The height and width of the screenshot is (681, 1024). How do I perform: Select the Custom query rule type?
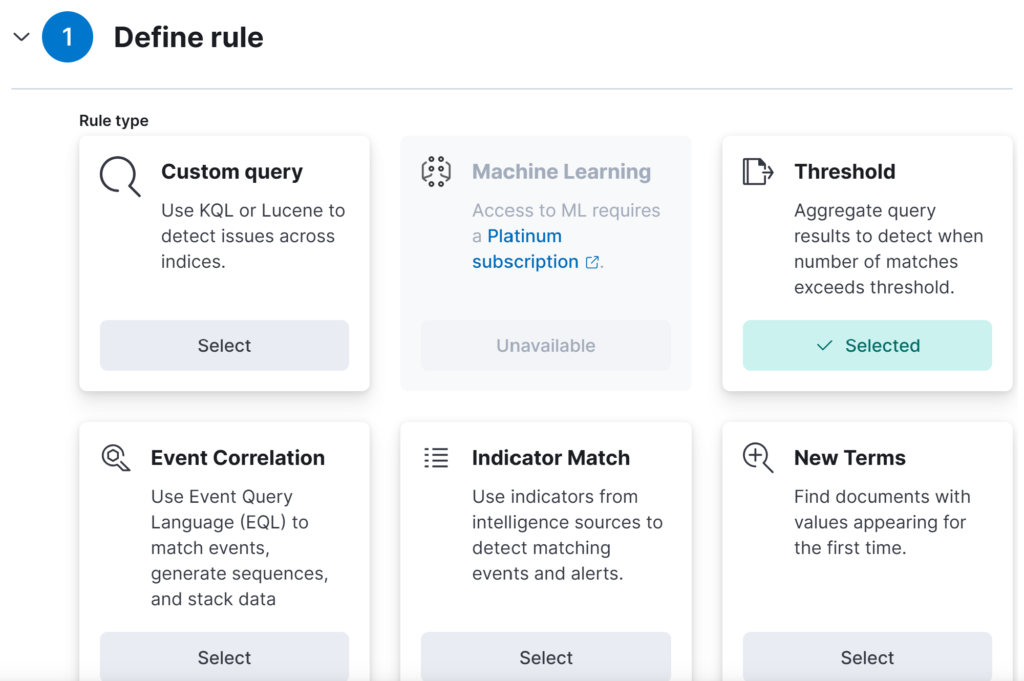point(224,345)
